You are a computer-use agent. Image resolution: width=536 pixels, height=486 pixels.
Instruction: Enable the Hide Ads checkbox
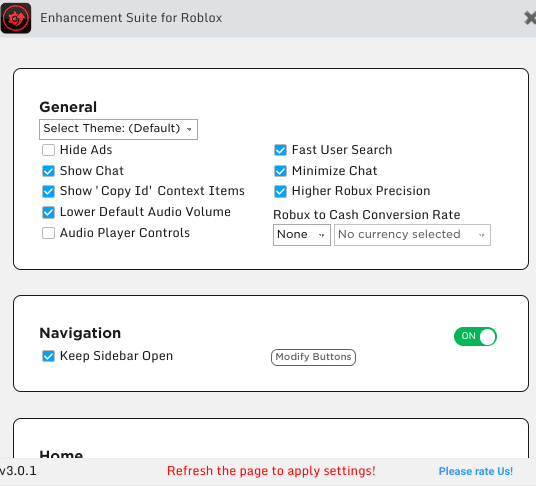pyautogui.click(x=48, y=150)
